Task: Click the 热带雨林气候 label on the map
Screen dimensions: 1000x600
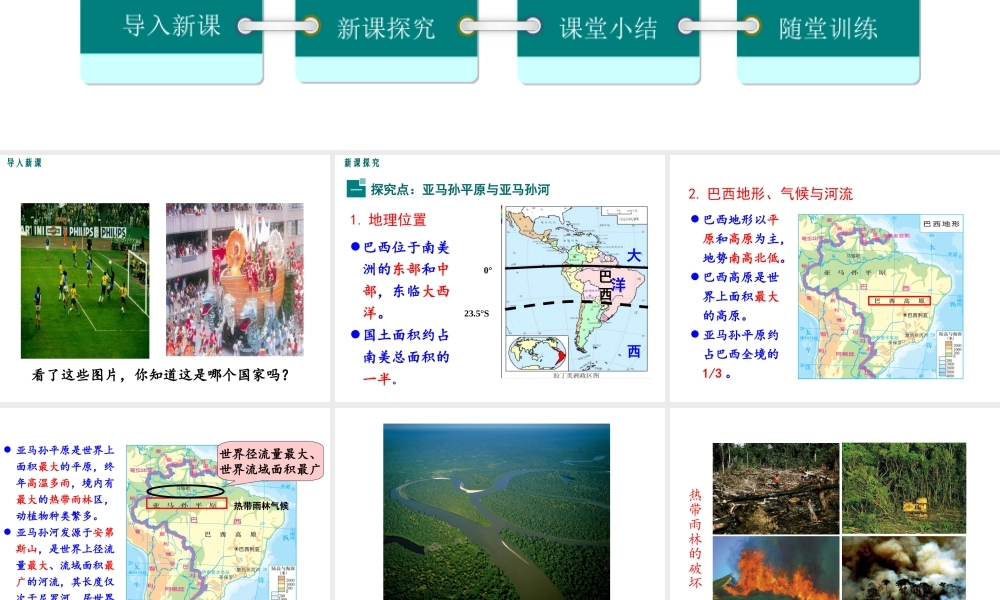Action: [x=261, y=506]
